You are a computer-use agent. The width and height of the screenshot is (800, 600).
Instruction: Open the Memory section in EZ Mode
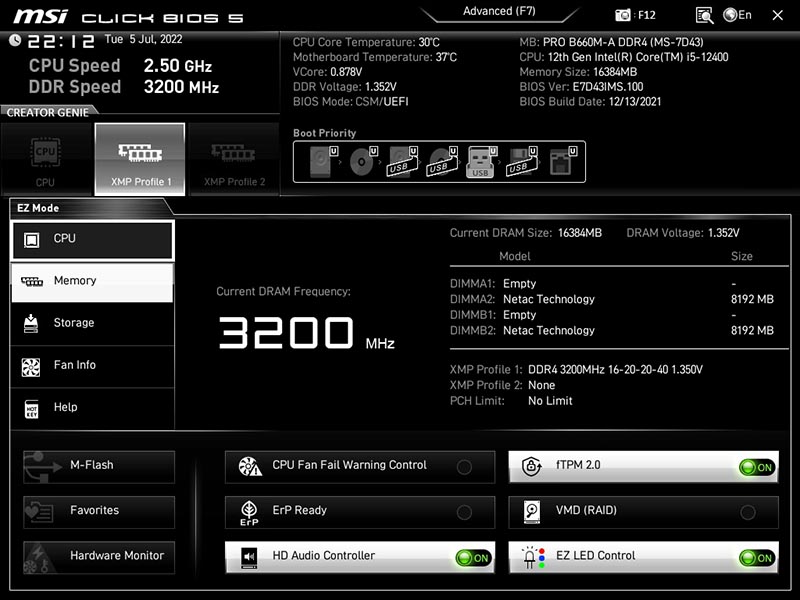click(x=92, y=282)
